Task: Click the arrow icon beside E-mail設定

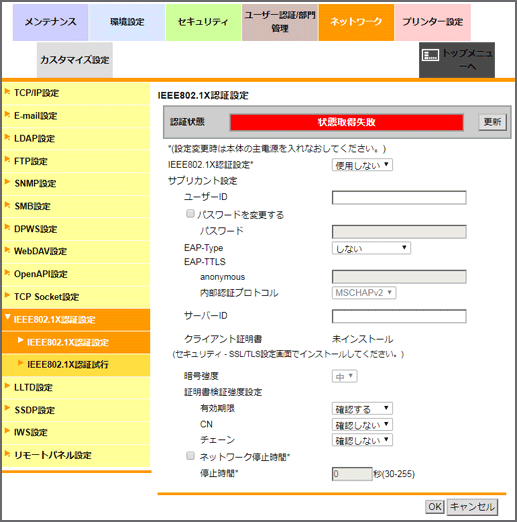Action: point(7,114)
